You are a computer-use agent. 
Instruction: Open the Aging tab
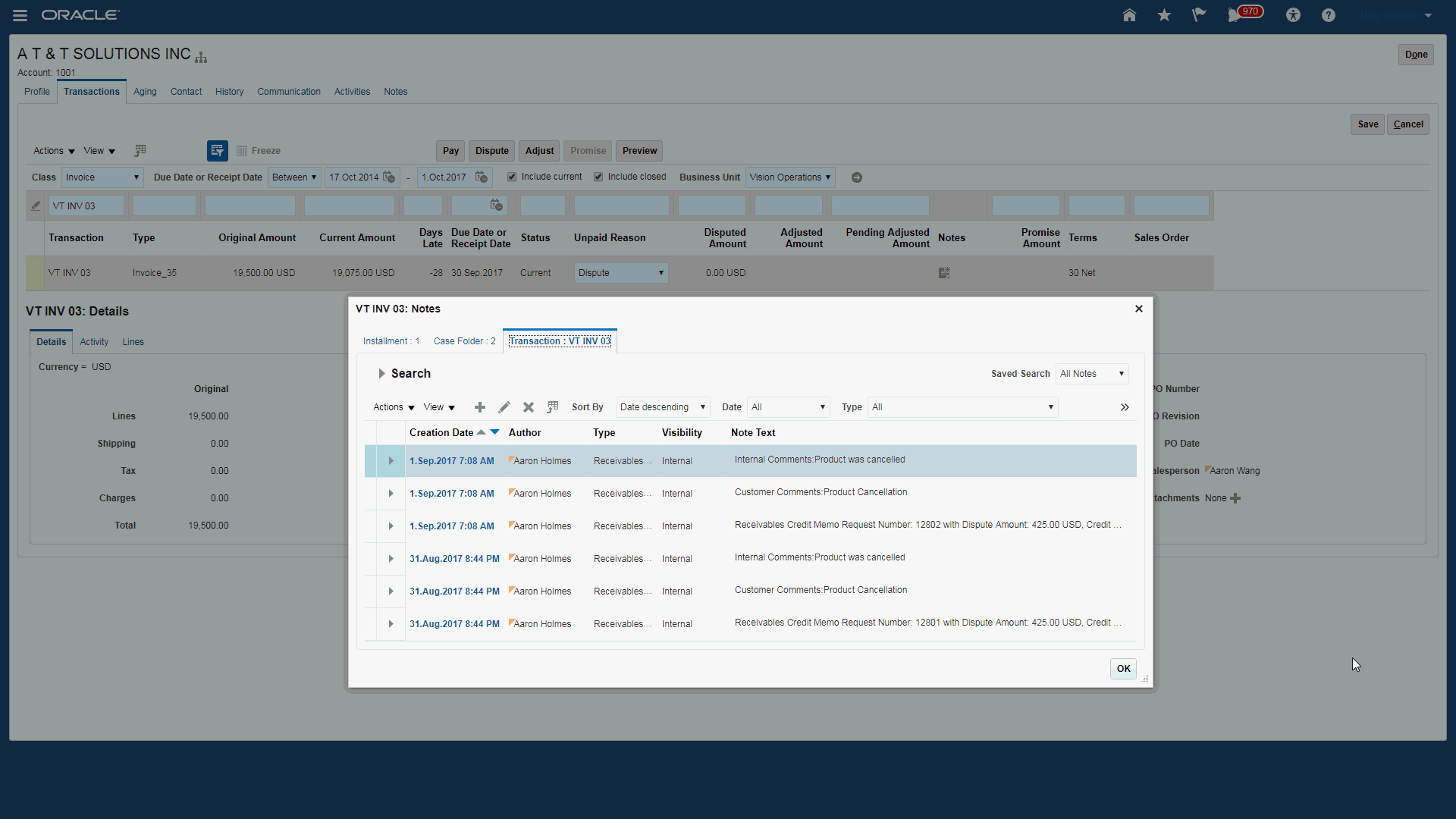(x=145, y=92)
